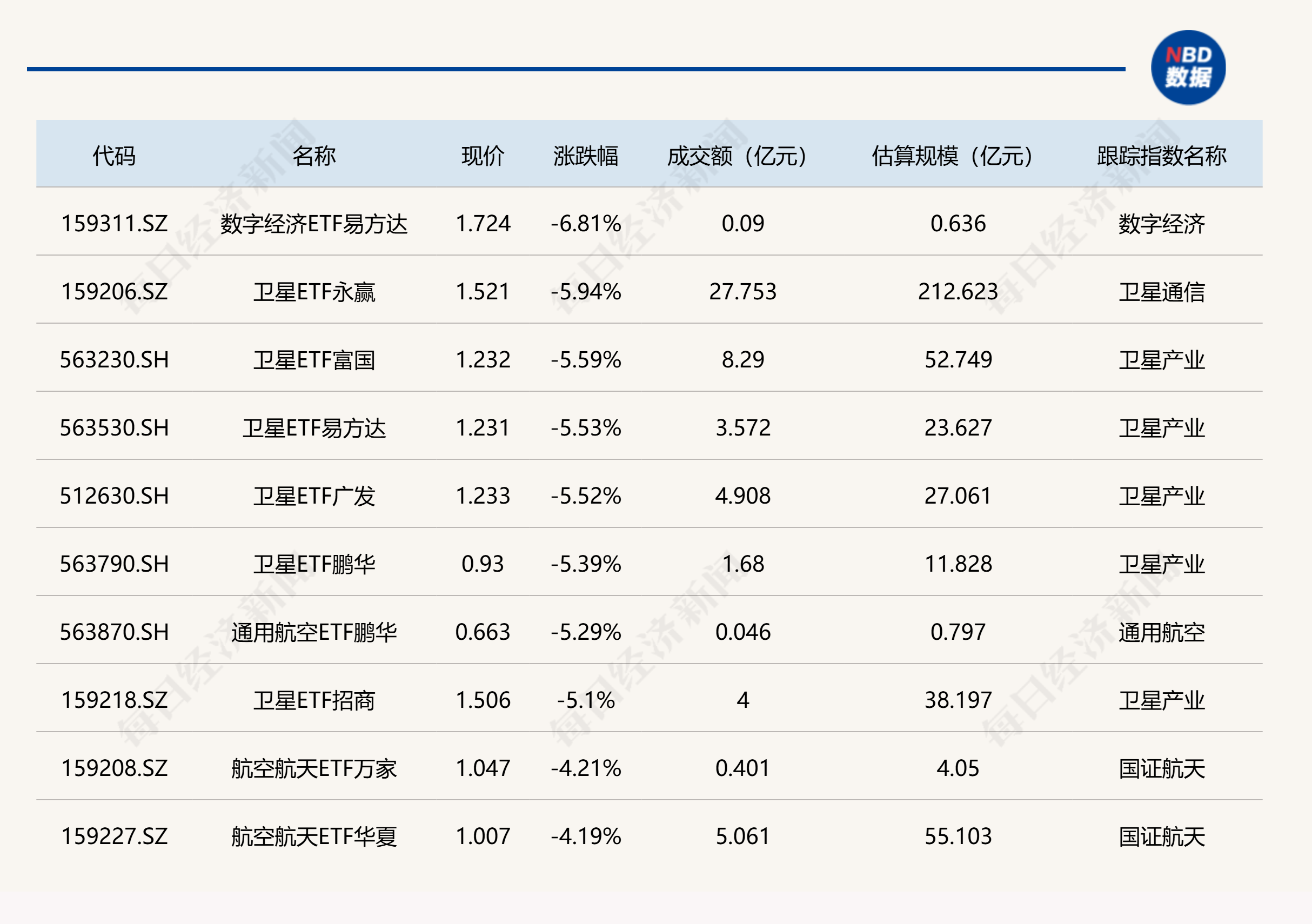Screen dimensions: 1312x924
Task: Select code 563530.SH
Action: (114, 427)
